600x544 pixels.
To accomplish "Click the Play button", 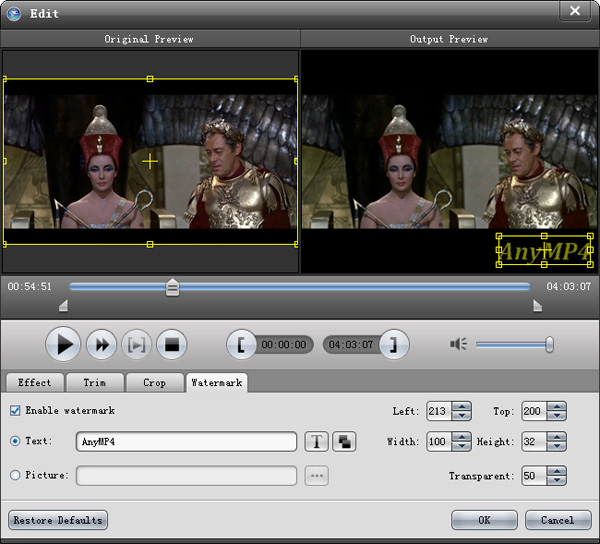I will 63,344.
